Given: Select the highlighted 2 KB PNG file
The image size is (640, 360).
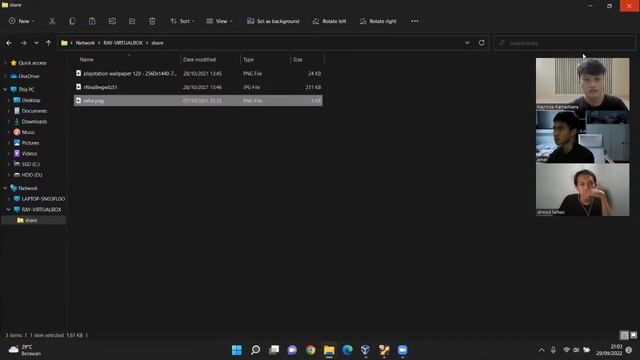Looking at the screenshot, I should (x=198, y=100).
